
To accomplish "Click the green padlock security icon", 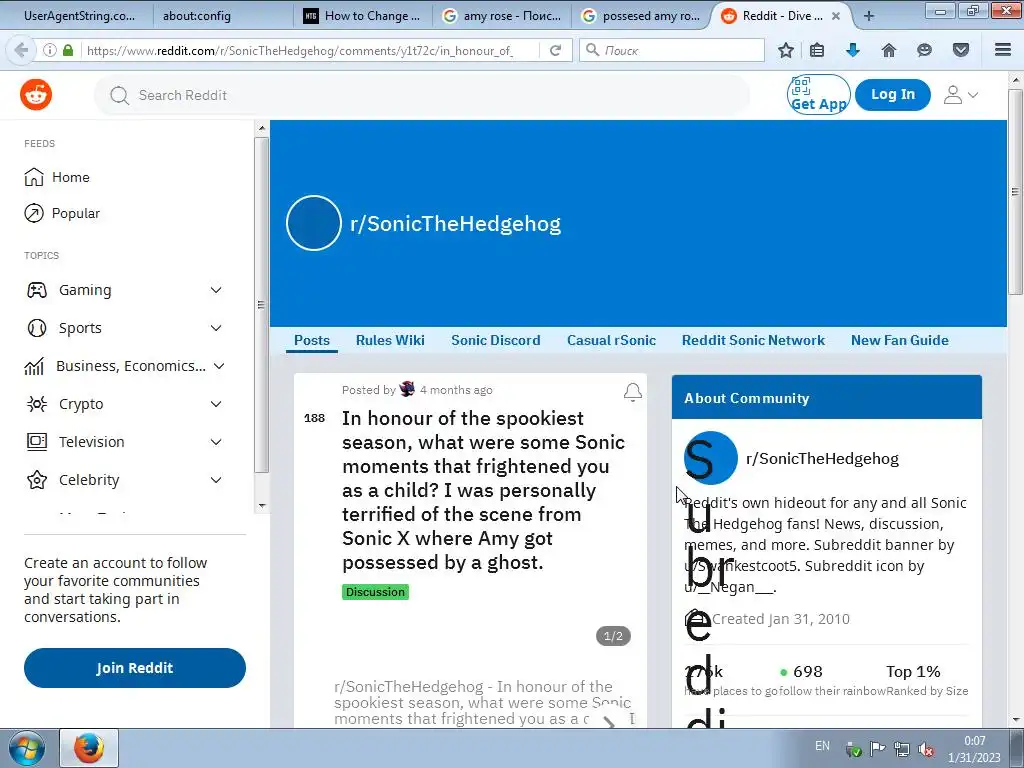I will click(x=68, y=50).
